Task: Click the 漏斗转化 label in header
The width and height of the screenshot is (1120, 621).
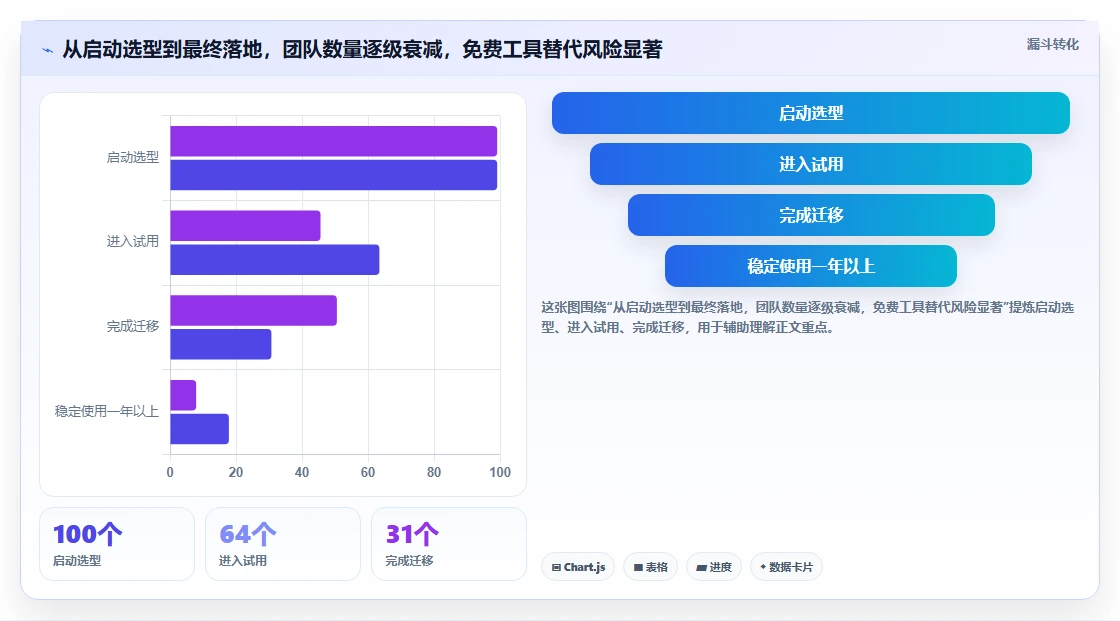Action: [x=1052, y=44]
